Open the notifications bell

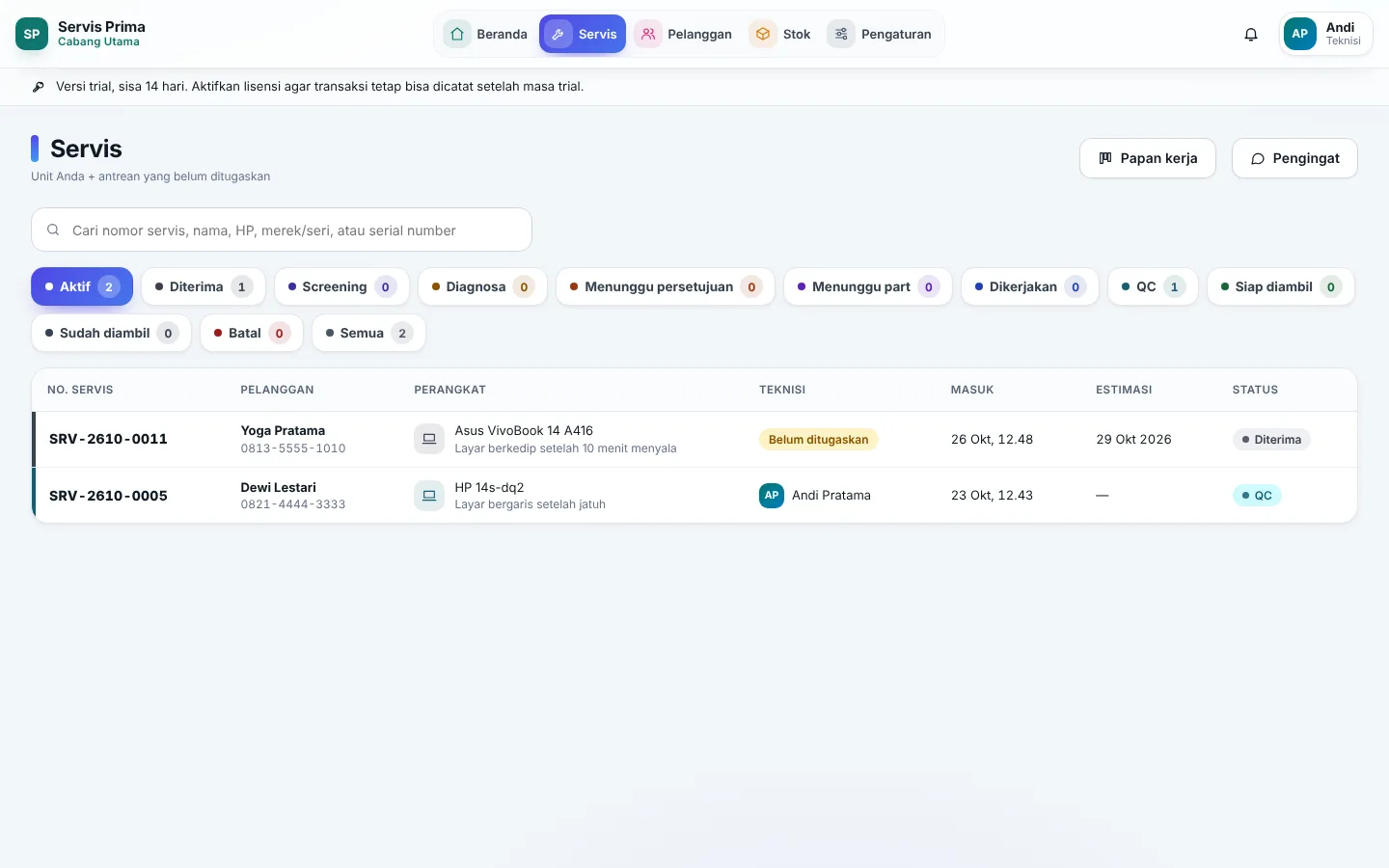click(1251, 35)
